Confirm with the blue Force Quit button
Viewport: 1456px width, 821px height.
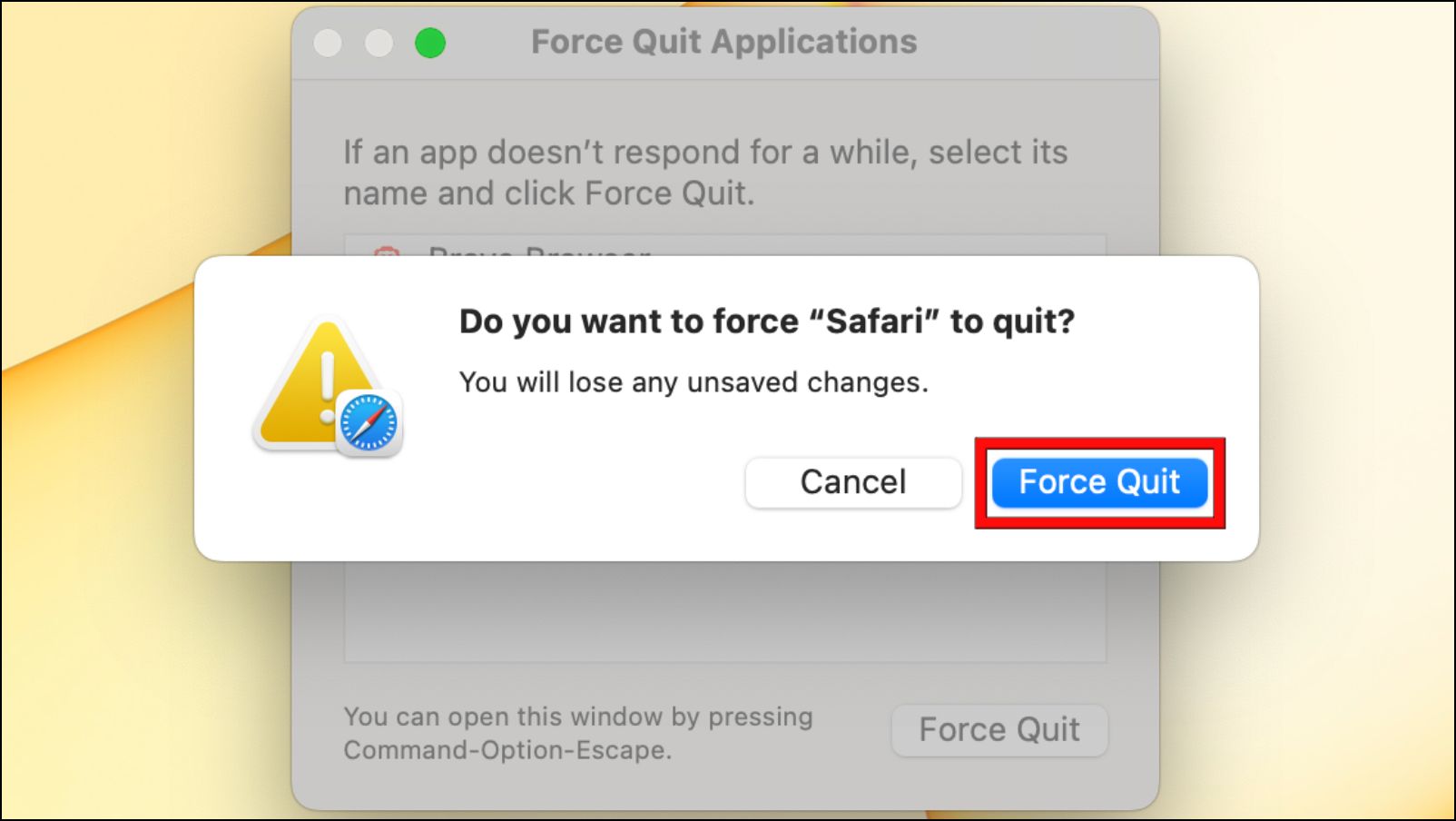(1099, 482)
